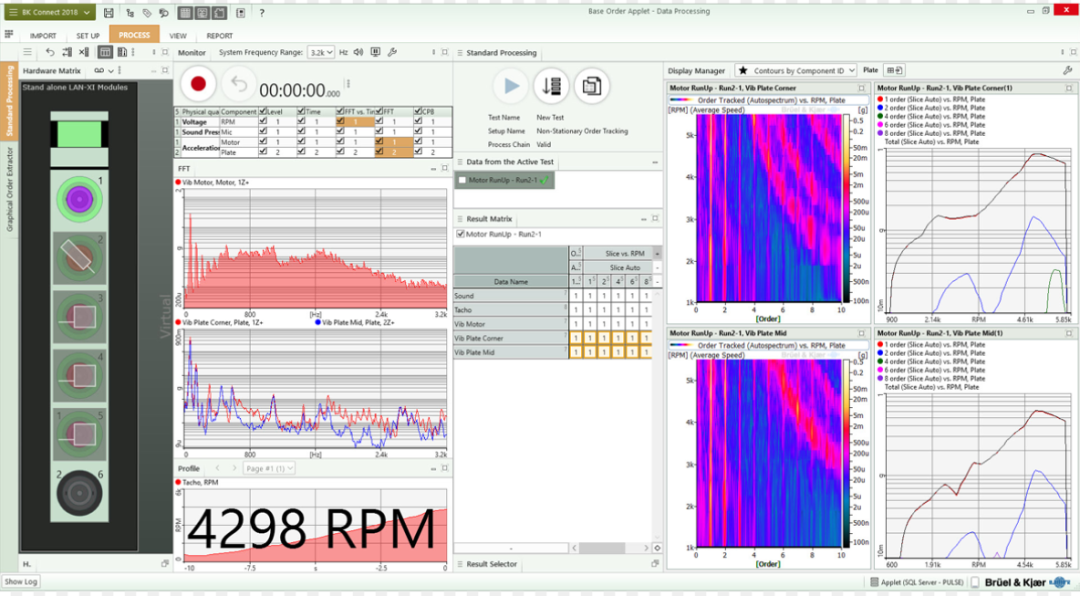The width and height of the screenshot is (1080, 596).
Task: Click the speaker icon in the Monitor toolbar
Action: tap(358, 52)
